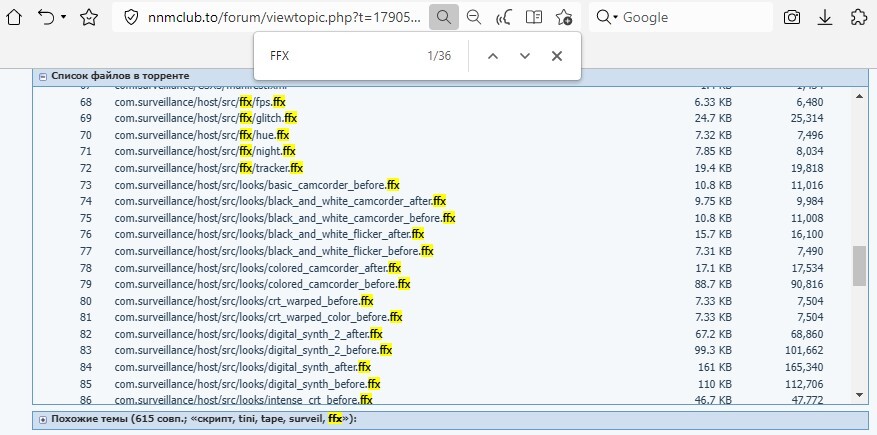
Task: Click row number 79
Action: point(86,284)
